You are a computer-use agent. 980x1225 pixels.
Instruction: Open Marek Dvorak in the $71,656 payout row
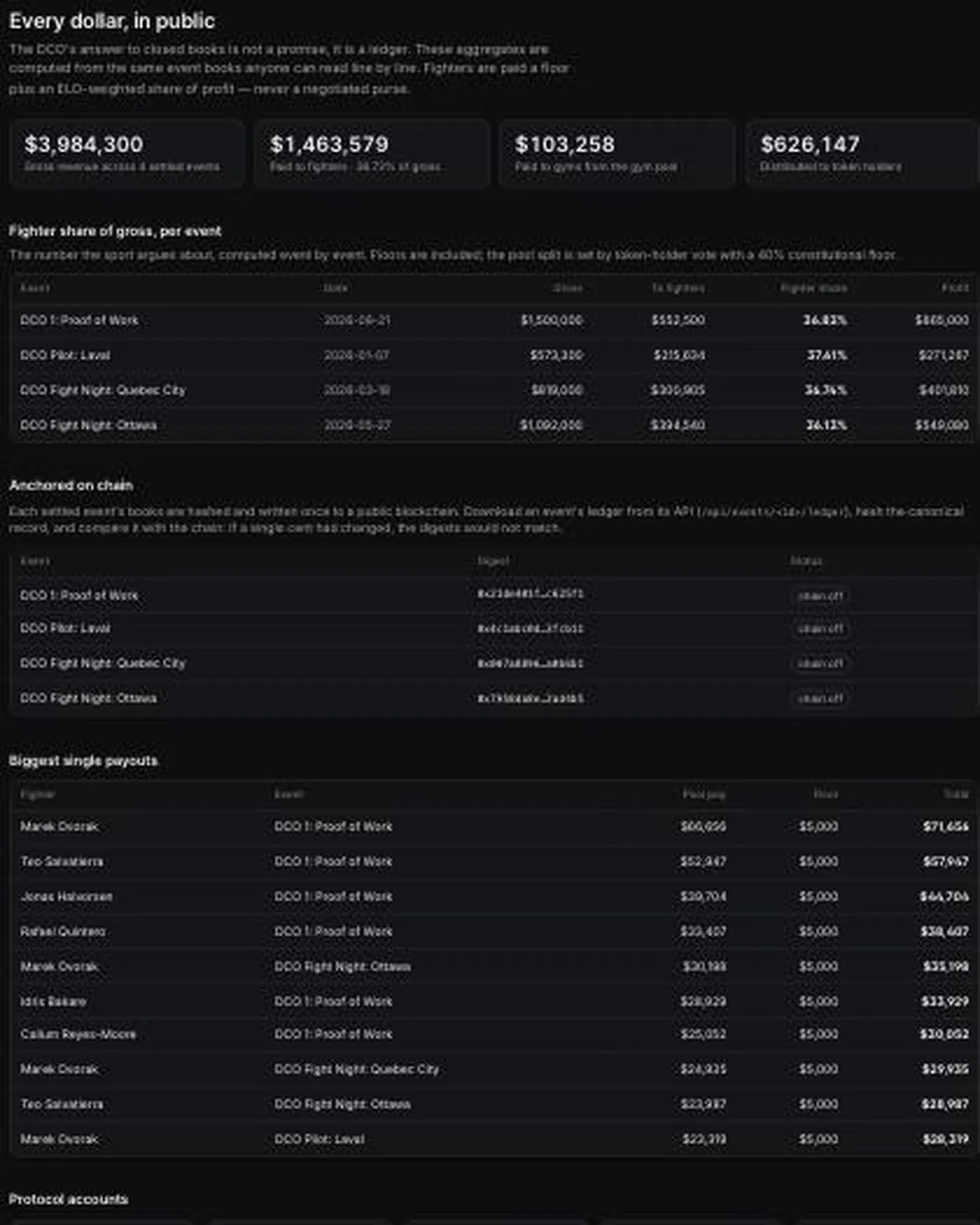pyautogui.click(x=59, y=827)
